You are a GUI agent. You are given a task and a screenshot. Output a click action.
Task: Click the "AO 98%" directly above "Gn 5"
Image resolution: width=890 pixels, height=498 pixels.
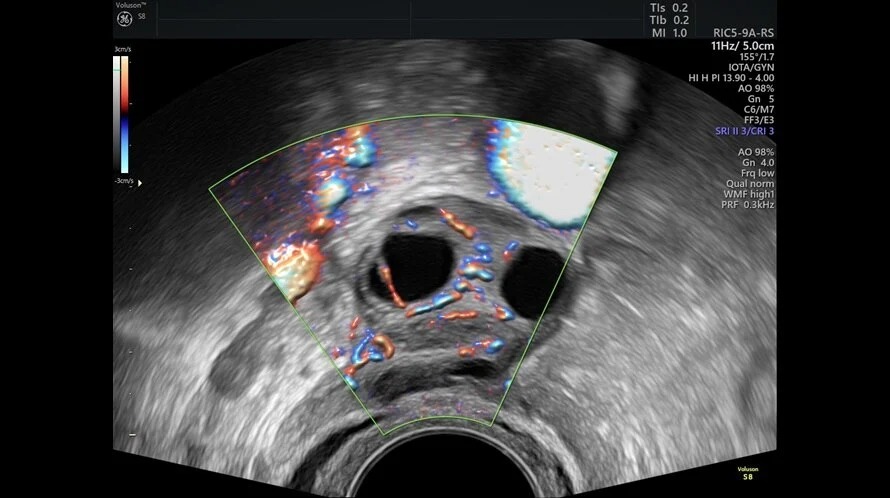click(756, 88)
